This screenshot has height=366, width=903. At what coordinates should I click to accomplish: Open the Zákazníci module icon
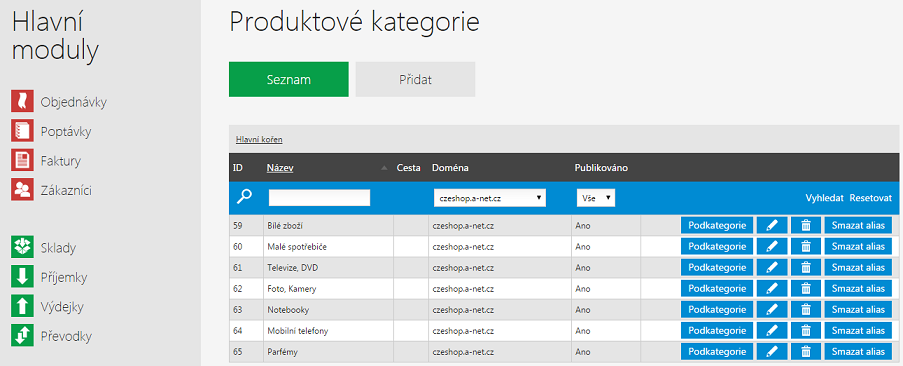(x=22, y=190)
